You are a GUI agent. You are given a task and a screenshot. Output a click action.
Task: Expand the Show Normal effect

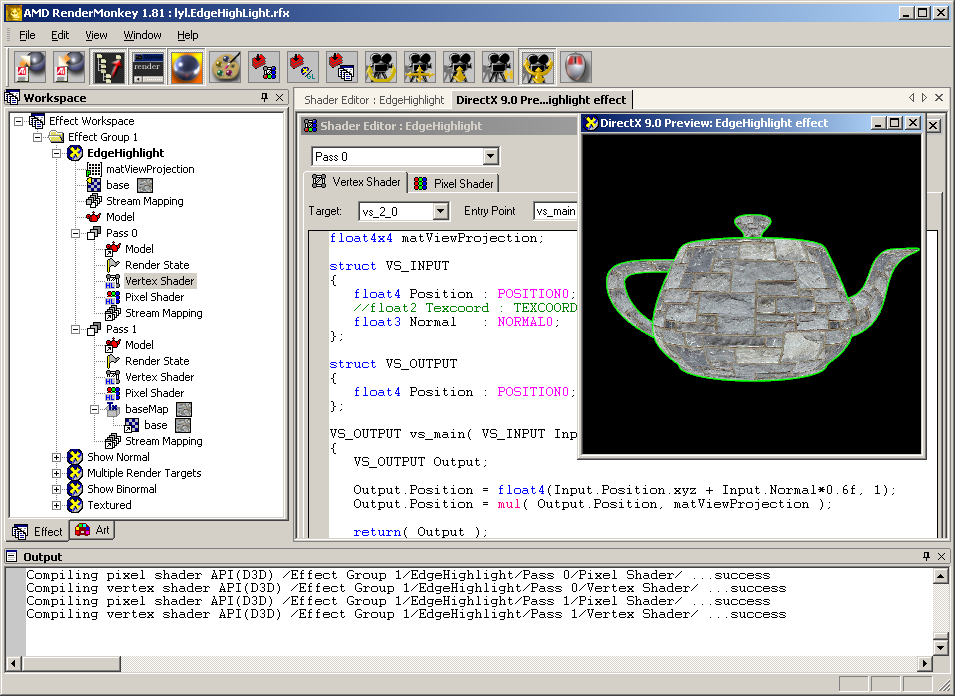coord(56,457)
